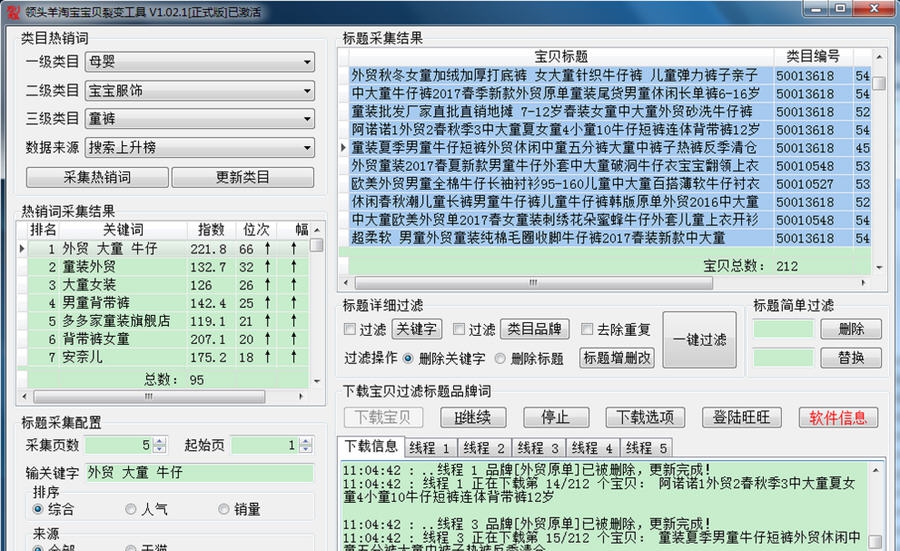Select keyword row 大童女装
The width and height of the screenshot is (900, 551).
[168, 285]
